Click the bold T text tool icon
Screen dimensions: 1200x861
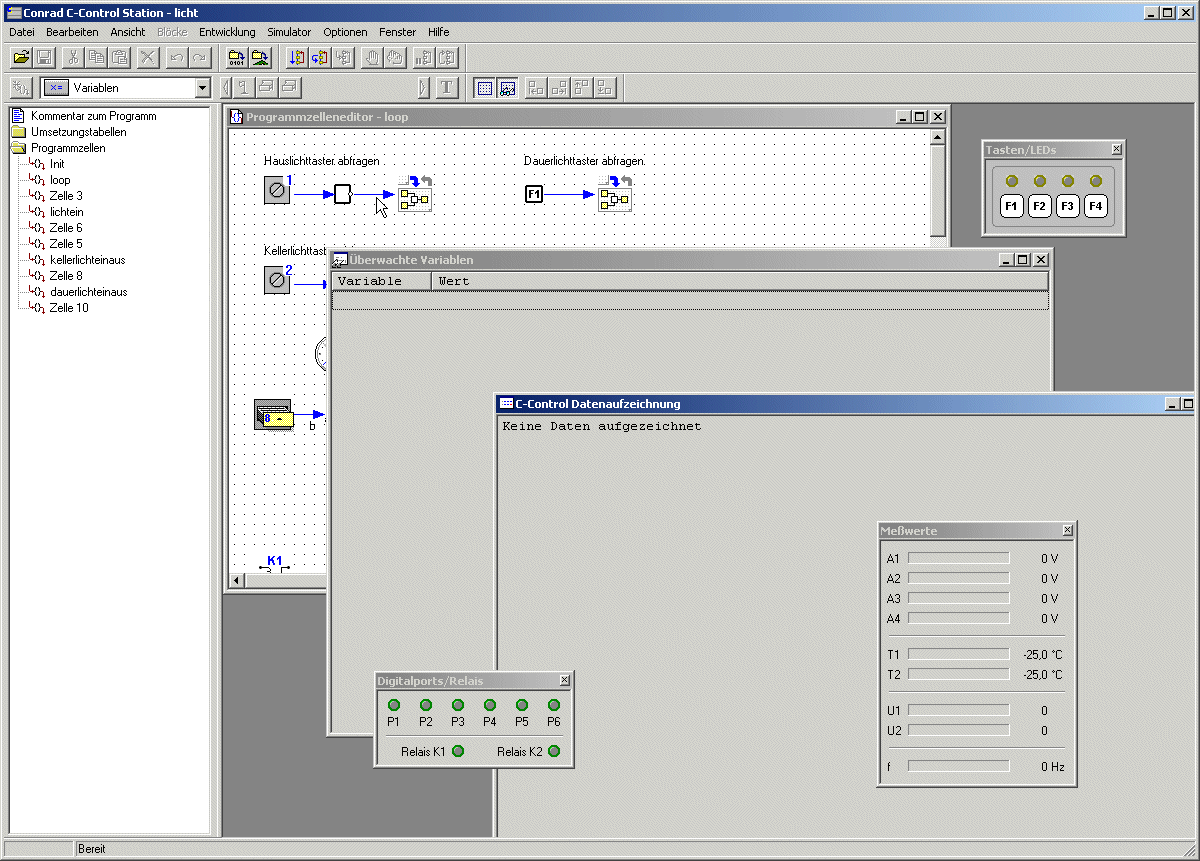pos(447,87)
